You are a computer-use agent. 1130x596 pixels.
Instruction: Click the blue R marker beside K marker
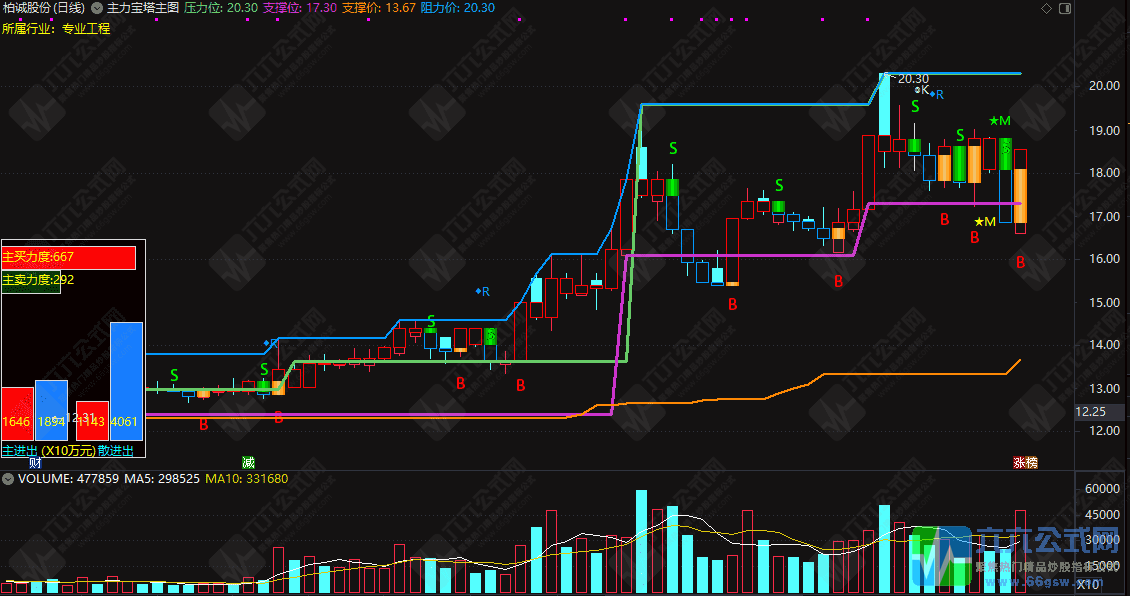(937, 94)
